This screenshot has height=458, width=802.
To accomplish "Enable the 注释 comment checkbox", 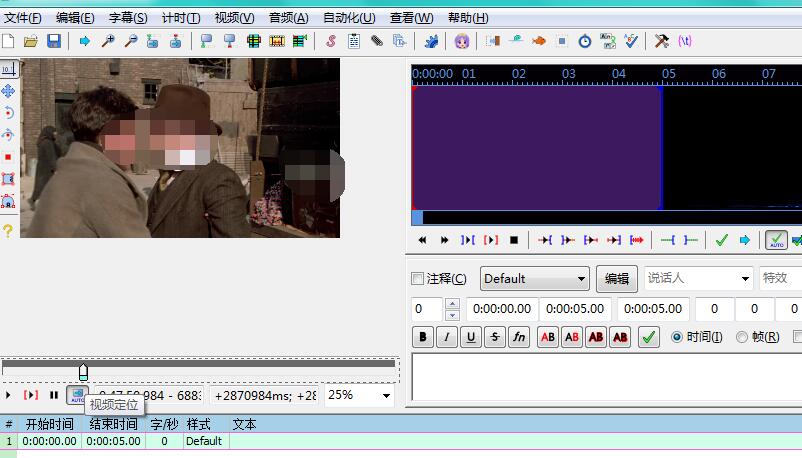I will click(418, 279).
